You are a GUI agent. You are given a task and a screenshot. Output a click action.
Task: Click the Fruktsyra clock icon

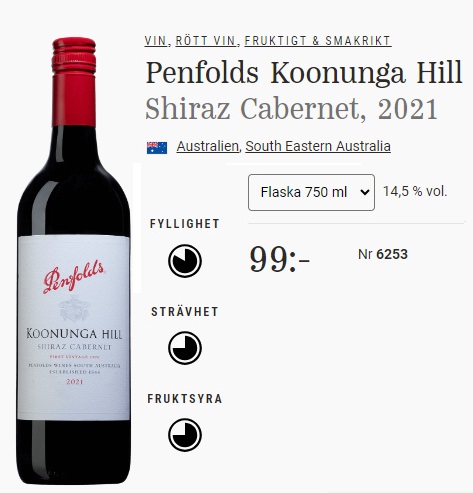click(x=185, y=435)
